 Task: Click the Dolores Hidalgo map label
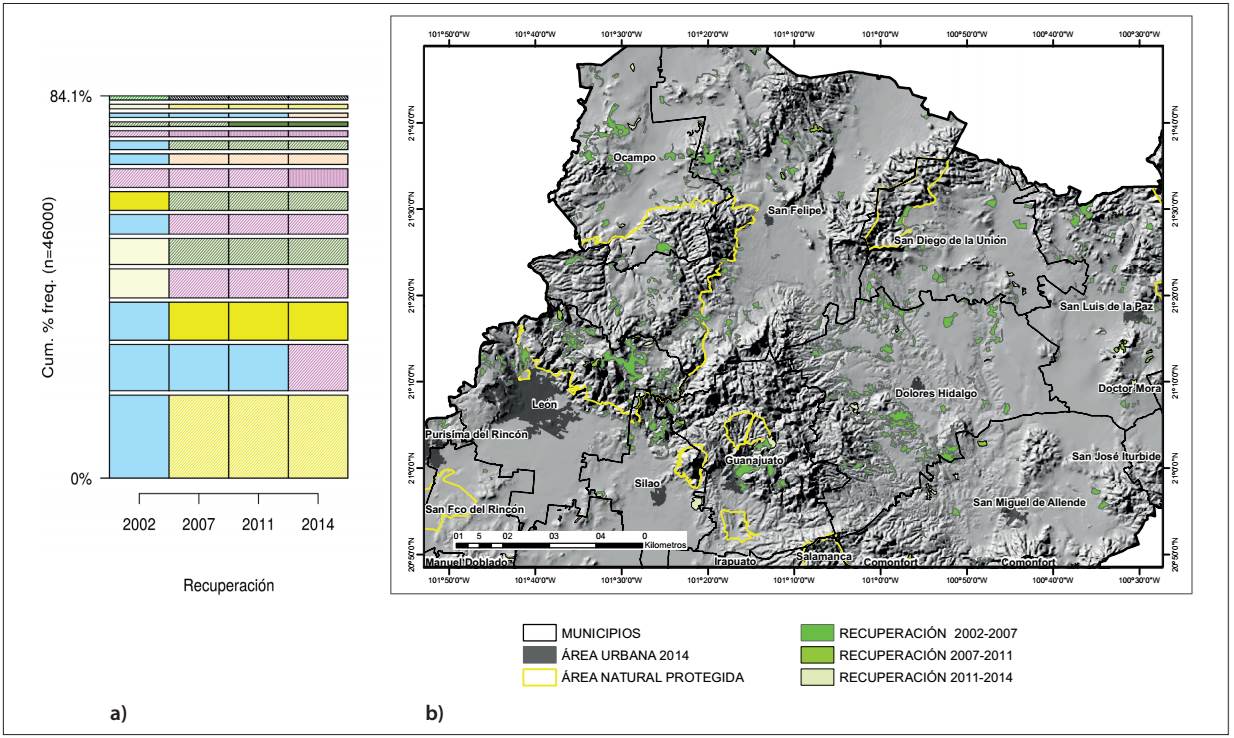tap(935, 394)
